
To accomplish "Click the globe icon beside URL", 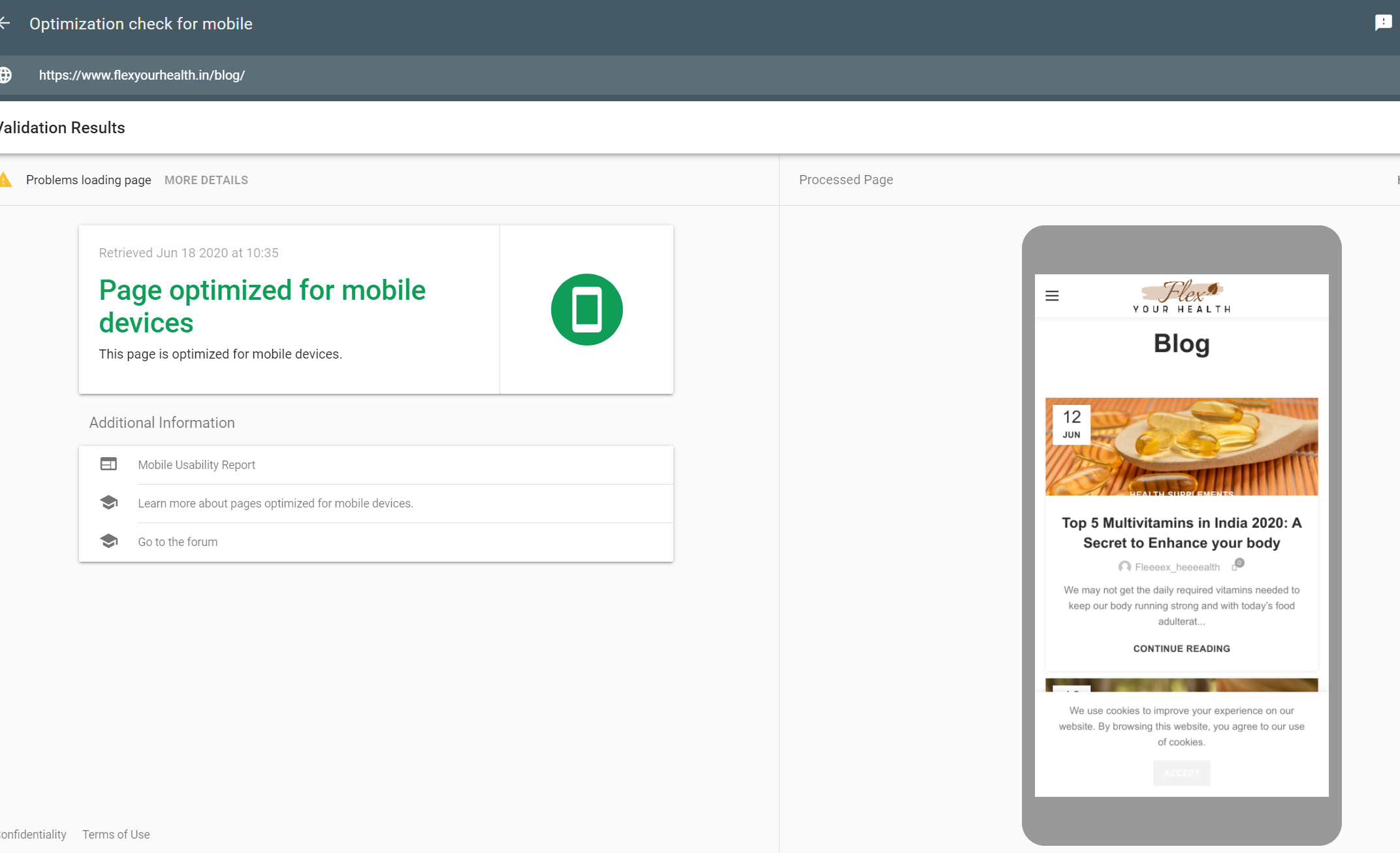I will [x=5, y=75].
